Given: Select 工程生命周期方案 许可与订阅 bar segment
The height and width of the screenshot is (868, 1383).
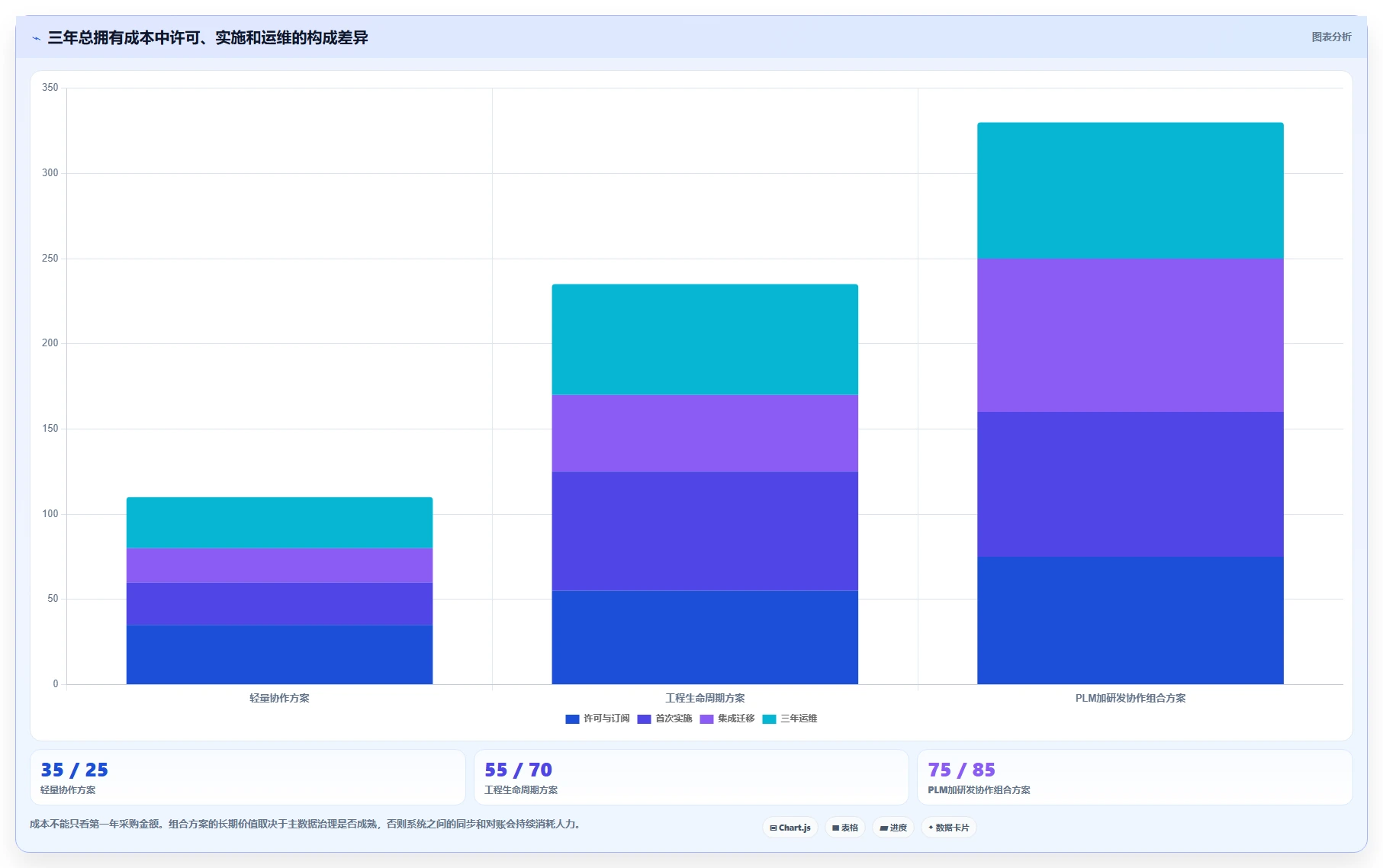Looking at the screenshot, I should (705, 638).
